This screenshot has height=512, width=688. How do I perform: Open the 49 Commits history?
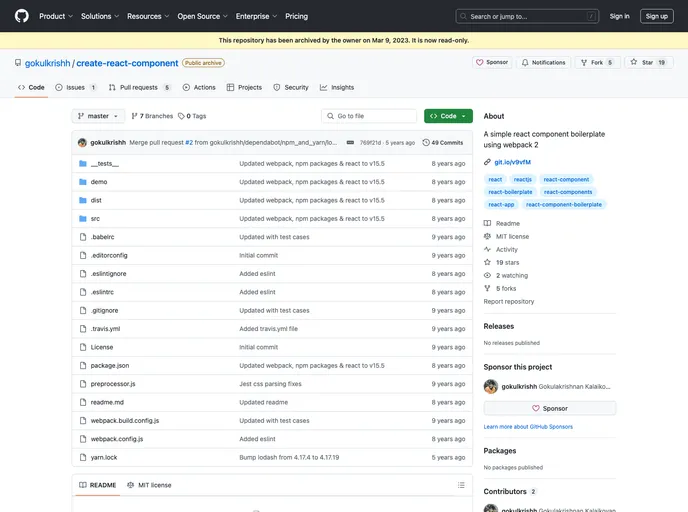pos(443,143)
